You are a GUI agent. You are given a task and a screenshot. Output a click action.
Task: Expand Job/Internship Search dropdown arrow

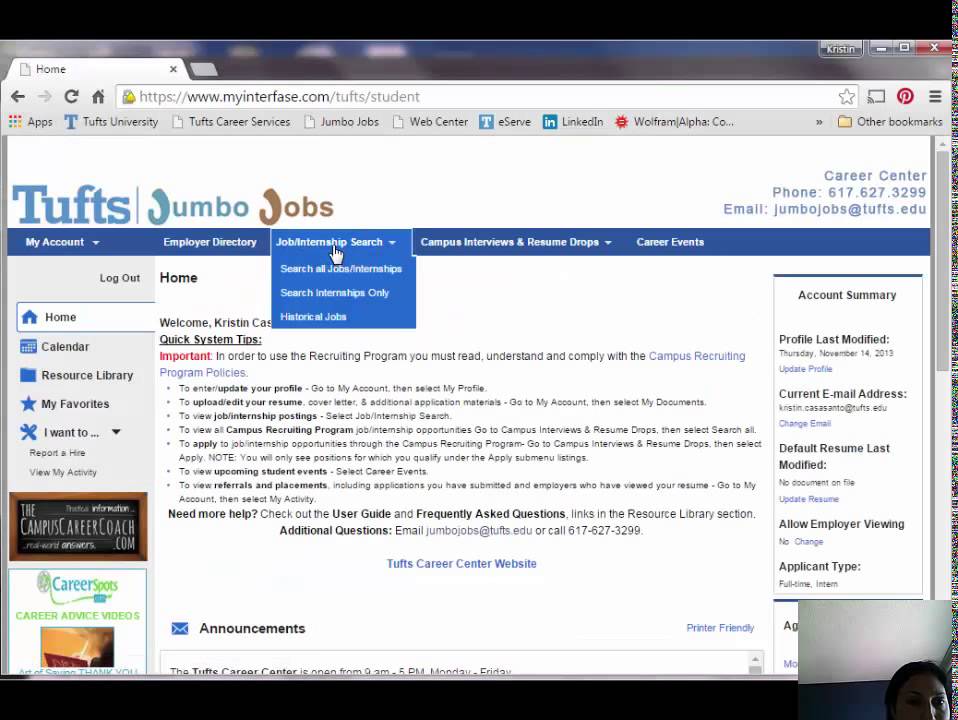(x=392, y=243)
